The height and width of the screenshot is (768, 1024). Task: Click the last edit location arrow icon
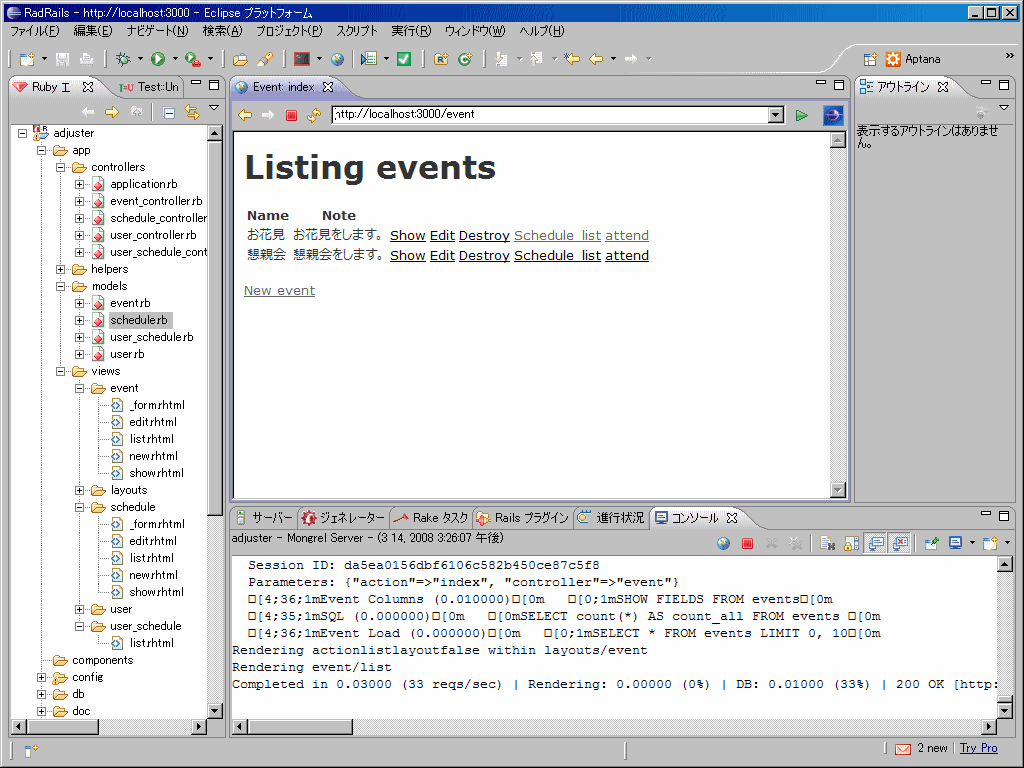point(572,59)
